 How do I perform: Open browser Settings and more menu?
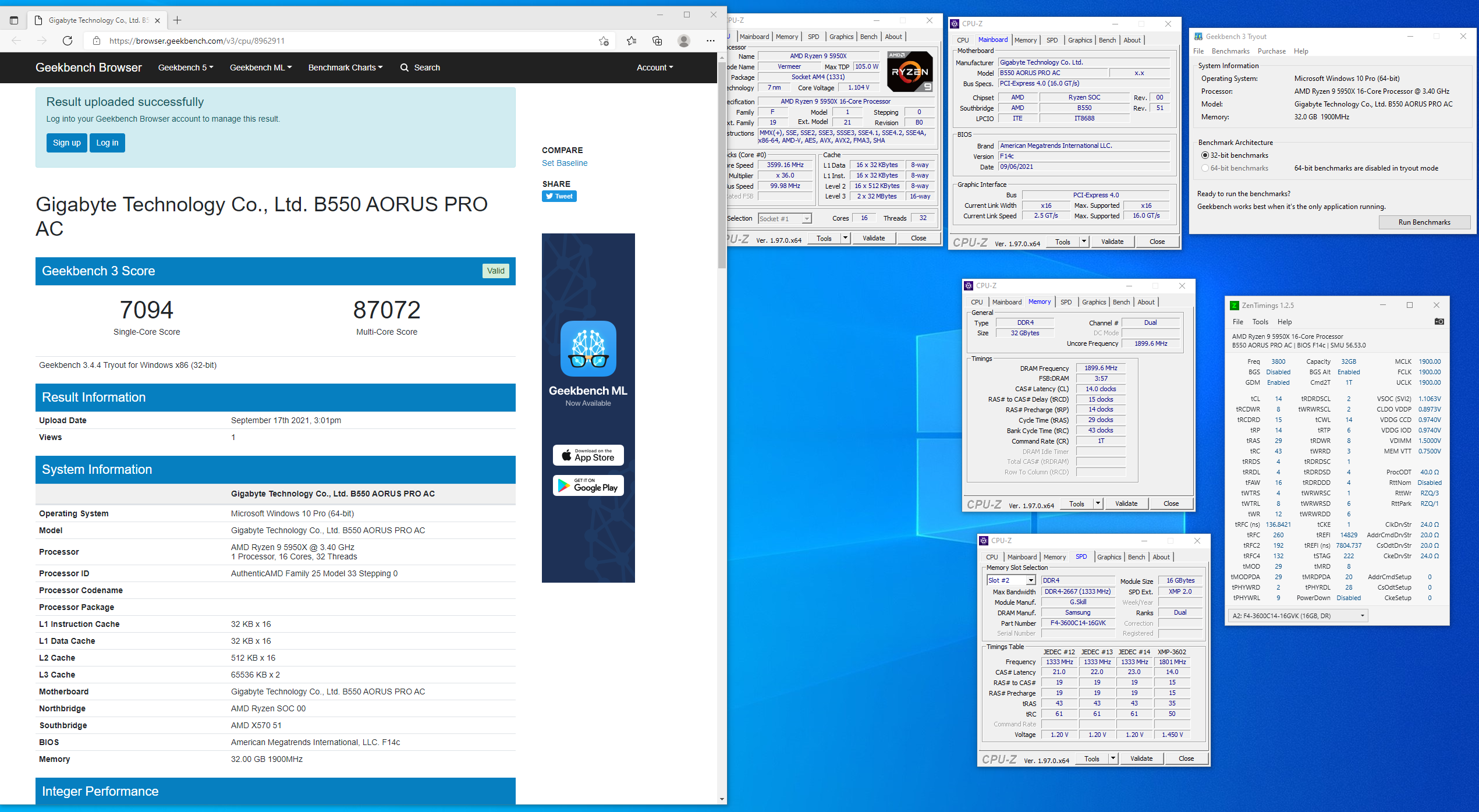(711, 41)
